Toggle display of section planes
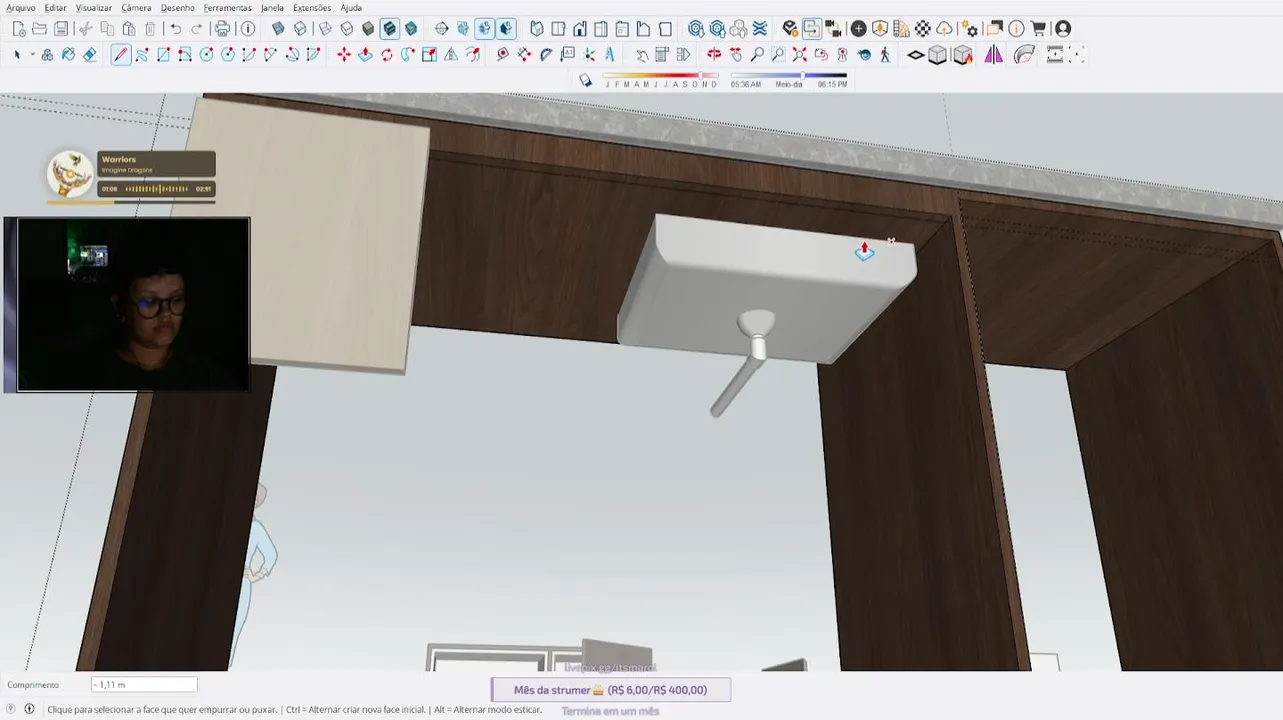This screenshot has height=720, width=1283. 463,29
